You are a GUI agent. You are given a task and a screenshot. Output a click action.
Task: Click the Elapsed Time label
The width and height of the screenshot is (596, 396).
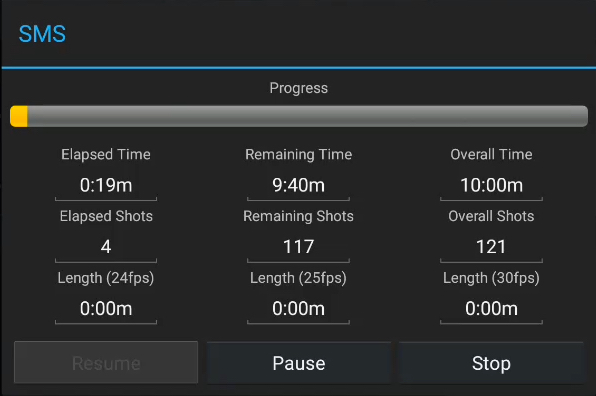pos(106,154)
